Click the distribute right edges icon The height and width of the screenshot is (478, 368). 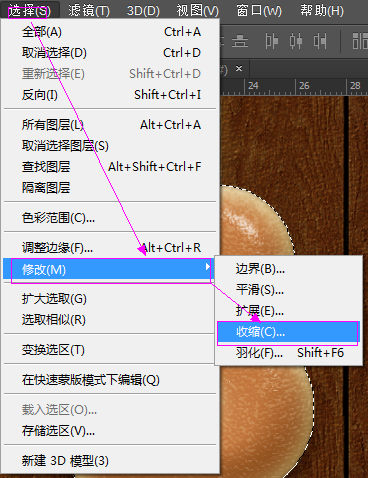click(x=320, y=41)
